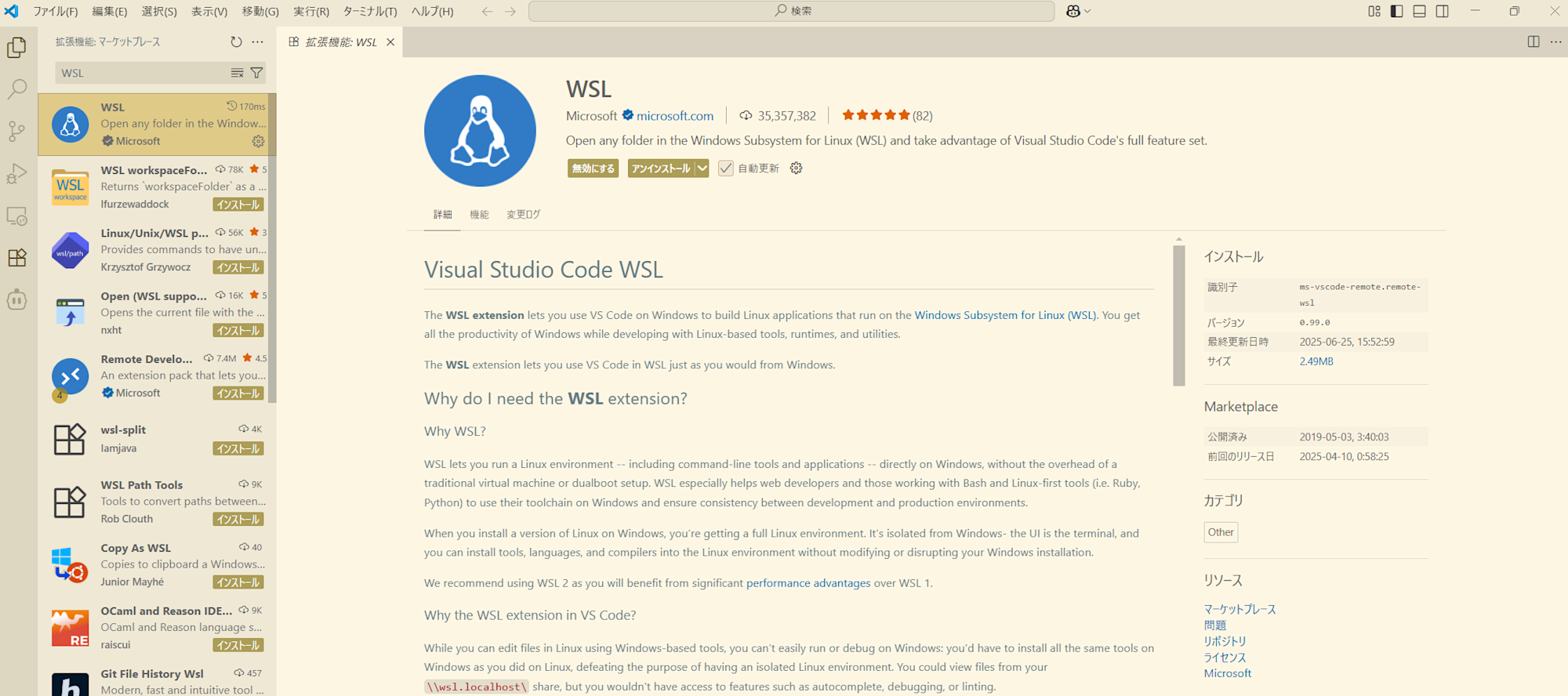Viewport: 1568px width, 696px height.
Task: Install WSL workspaceFolder extension
Action: (x=238, y=205)
